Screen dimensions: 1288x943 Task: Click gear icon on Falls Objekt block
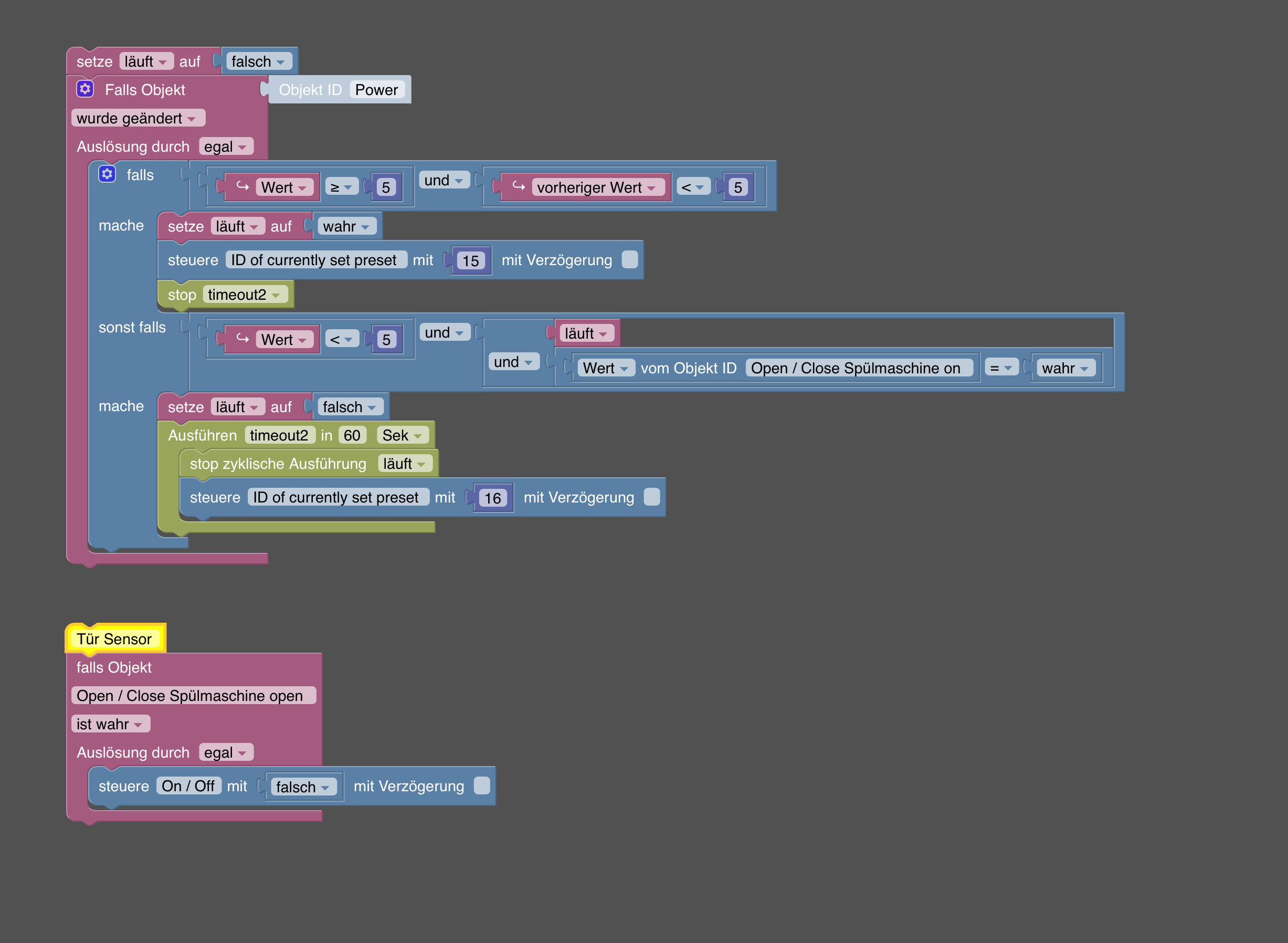[x=85, y=89]
